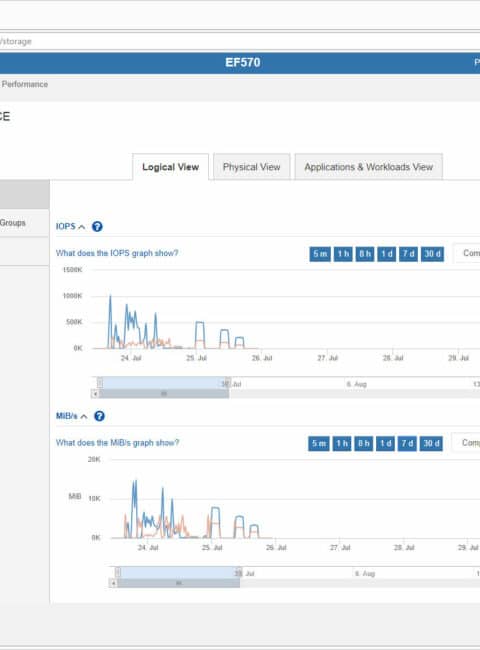Open 'What does the IOPS graph show?' link

[x=117, y=253]
